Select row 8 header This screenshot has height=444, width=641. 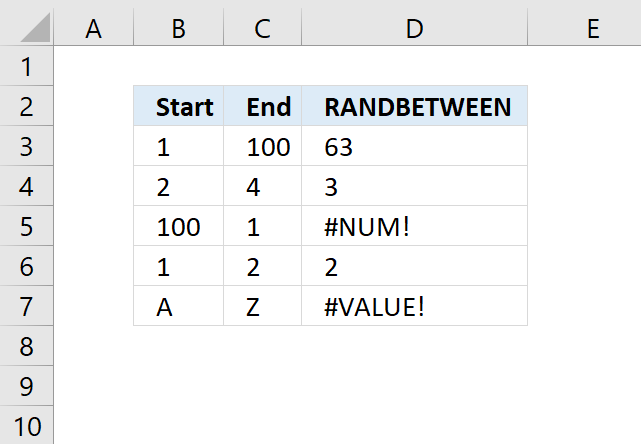click(27, 346)
